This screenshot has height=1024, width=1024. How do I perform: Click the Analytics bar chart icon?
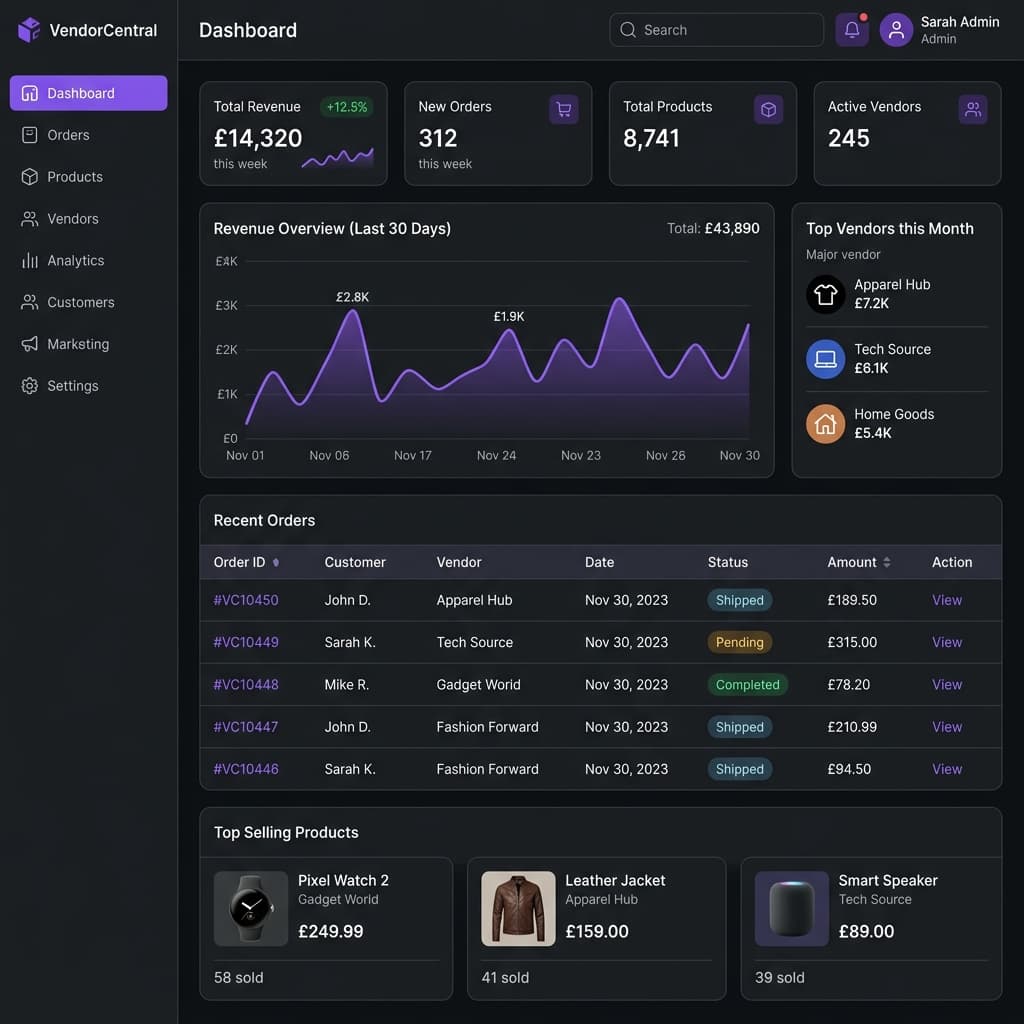(30, 261)
